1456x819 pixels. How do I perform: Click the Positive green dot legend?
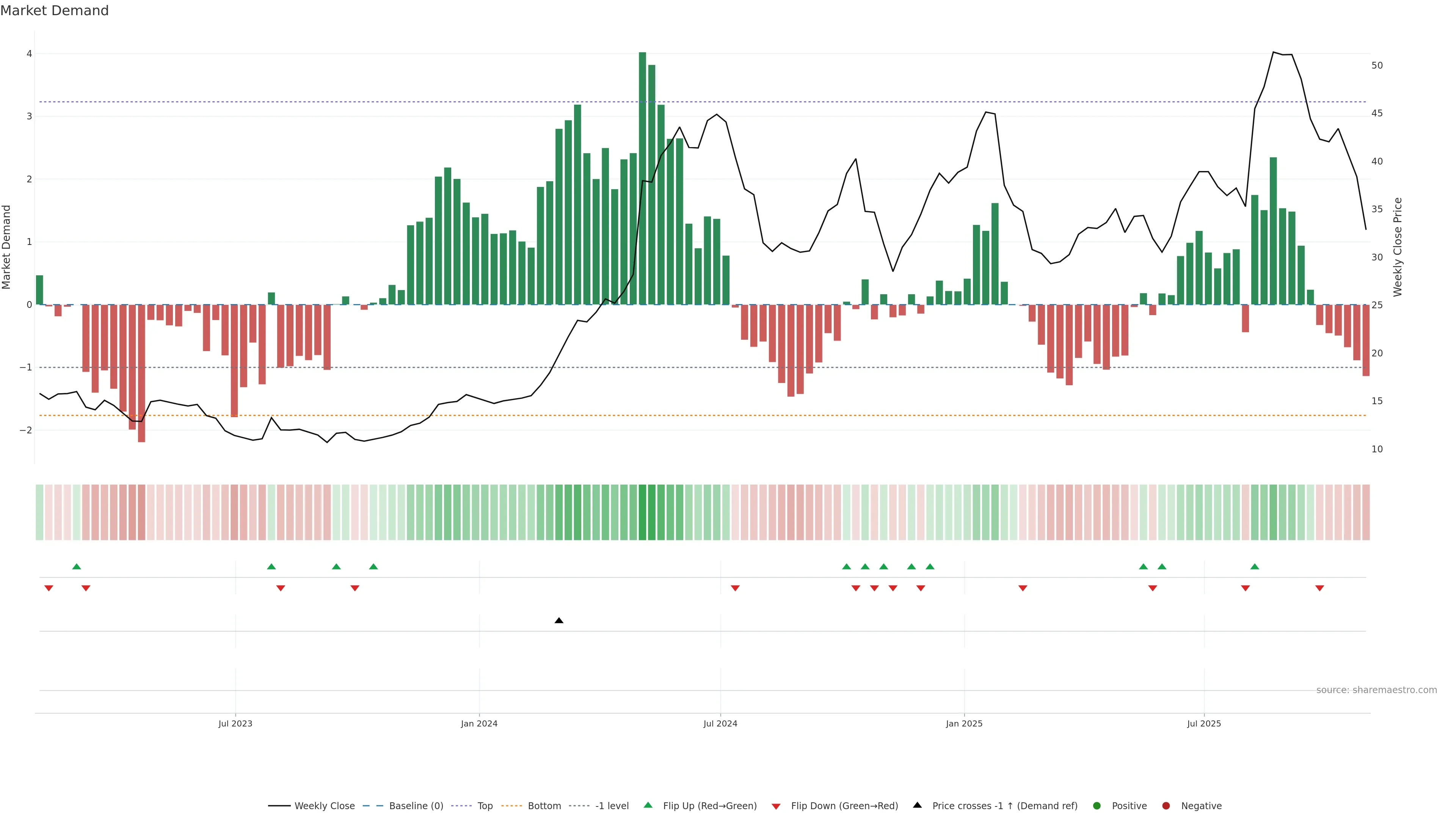(x=1097, y=806)
